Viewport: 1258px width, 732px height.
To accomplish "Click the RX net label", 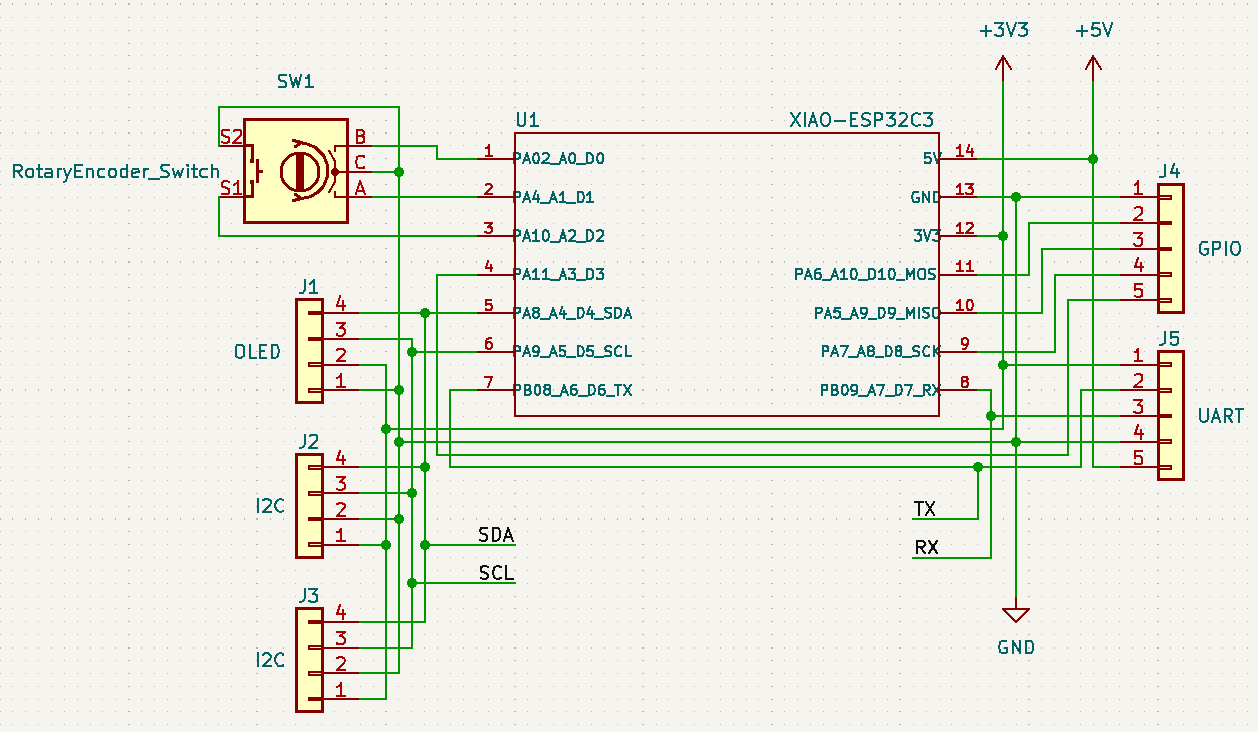I will tap(925, 548).
